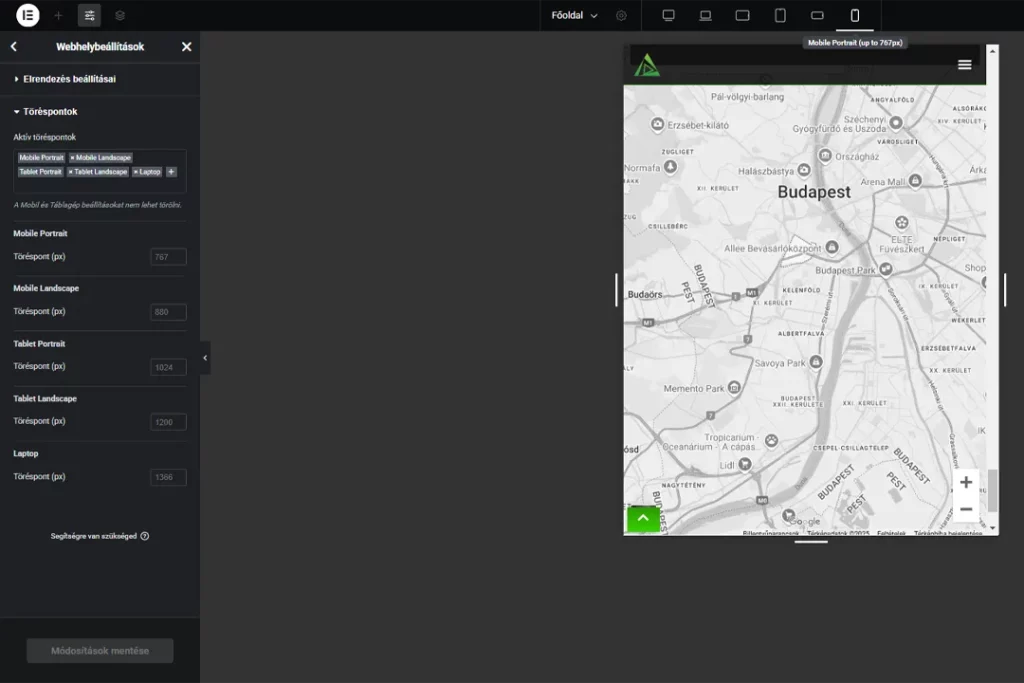Focus Mobile Portrait breakpoint value field

click(168, 257)
